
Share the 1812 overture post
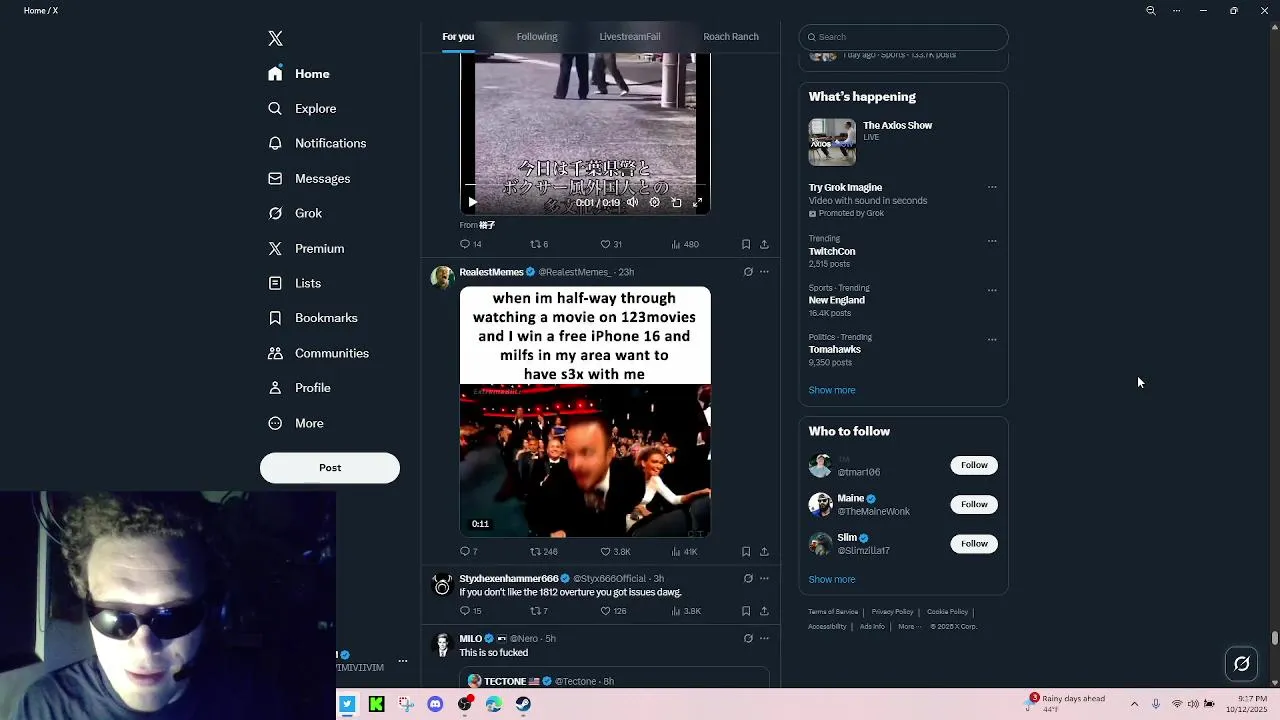(x=764, y=611)
